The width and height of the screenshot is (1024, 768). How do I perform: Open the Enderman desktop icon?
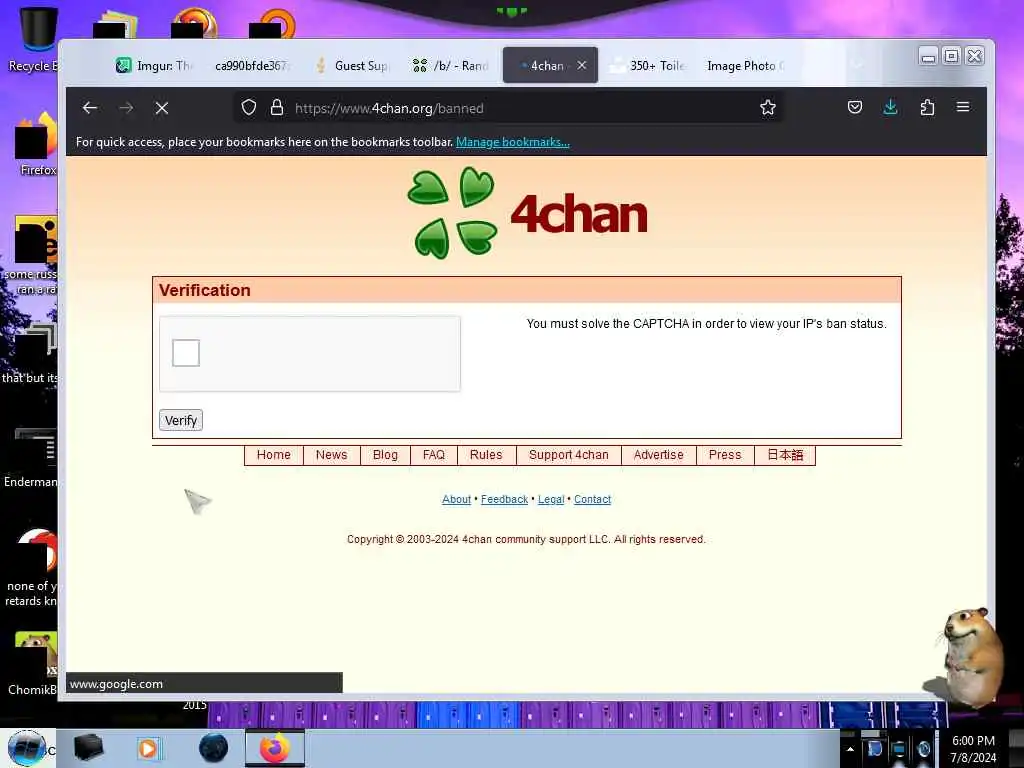tap(31, 457)
